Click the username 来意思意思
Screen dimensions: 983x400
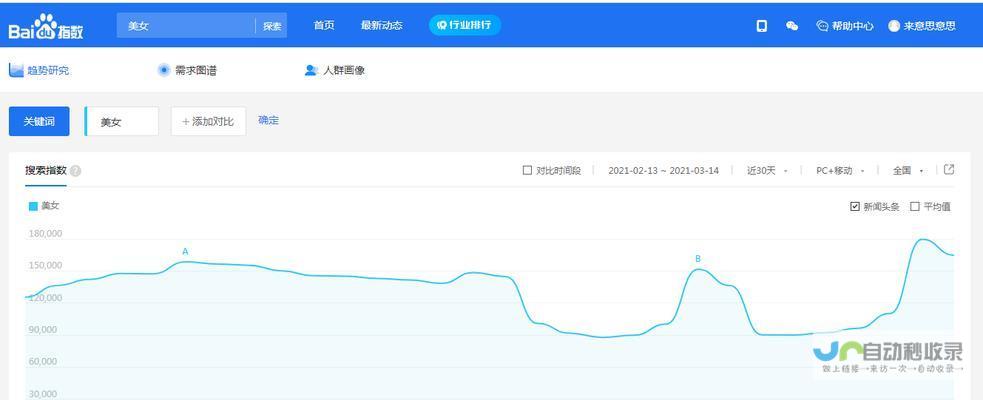pos(930,26)
